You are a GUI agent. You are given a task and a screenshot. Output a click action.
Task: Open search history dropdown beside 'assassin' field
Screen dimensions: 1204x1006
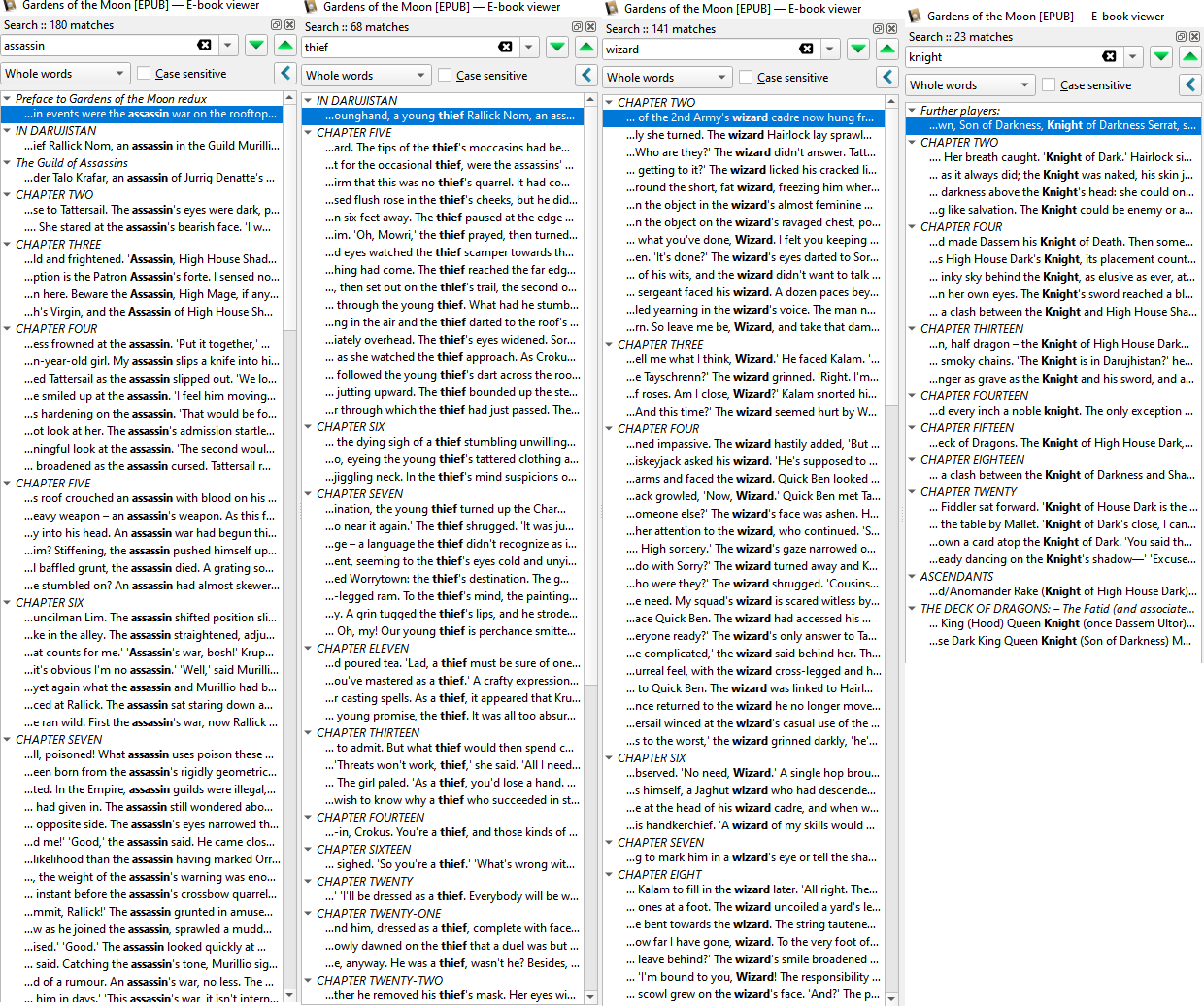(x=227, y=45)
